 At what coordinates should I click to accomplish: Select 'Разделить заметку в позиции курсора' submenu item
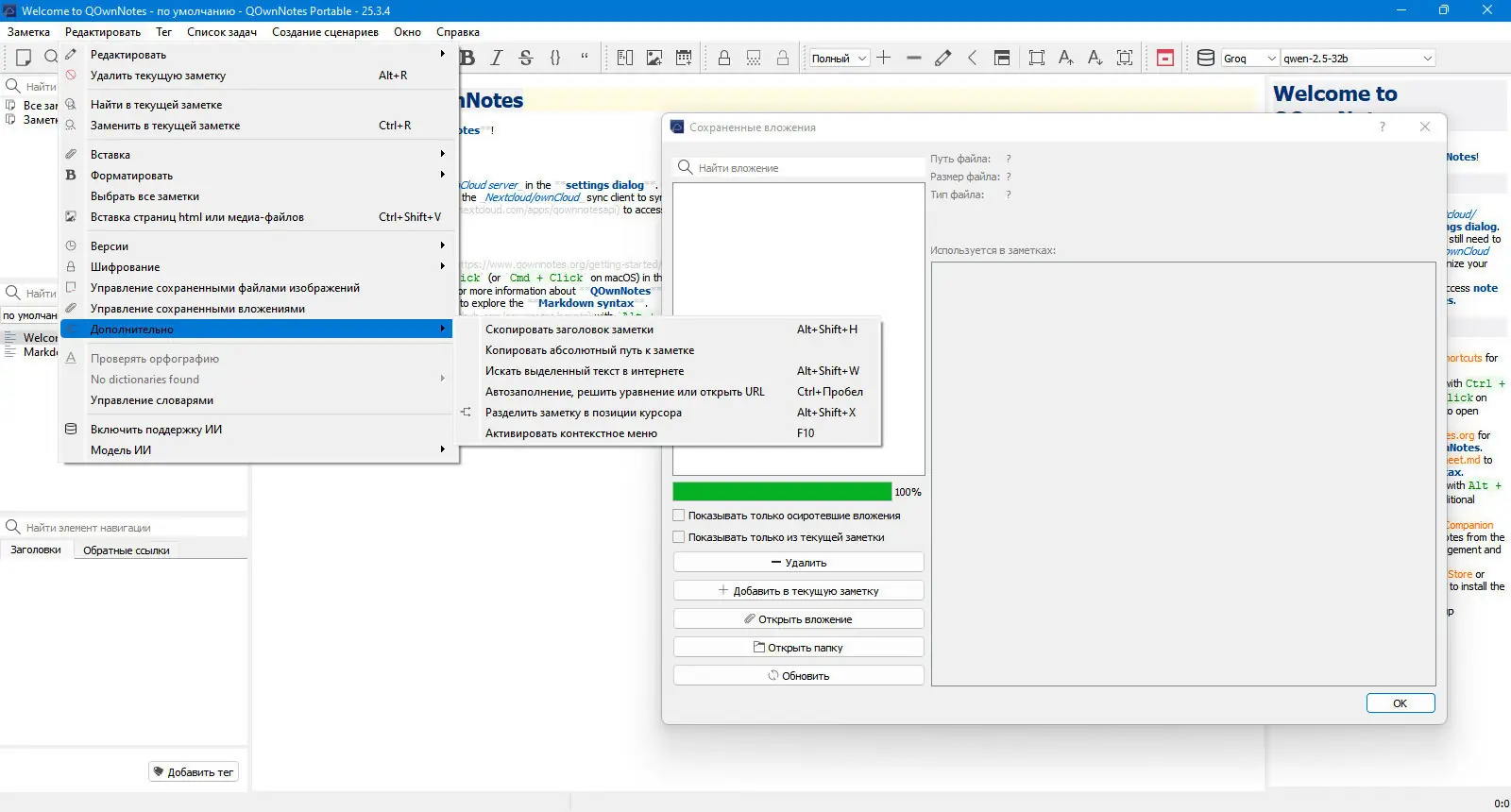tap(583, 413)
